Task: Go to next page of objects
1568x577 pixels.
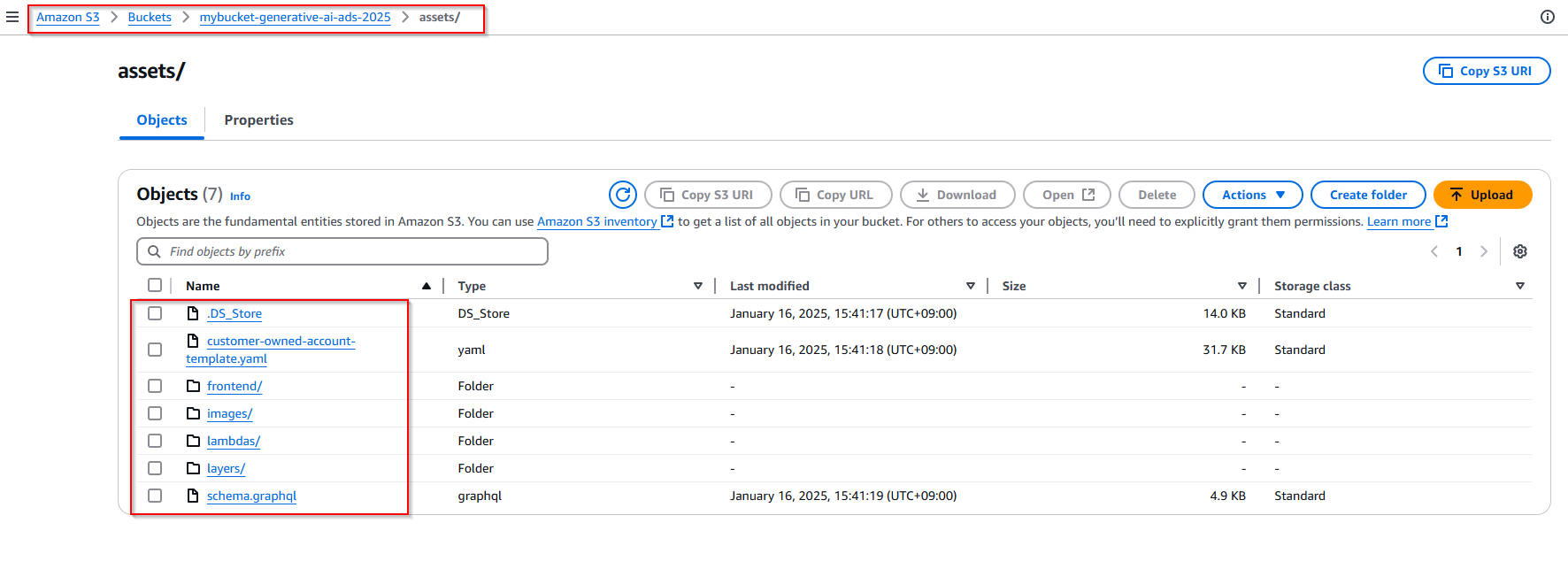Action: pyautogui.click(x=1484, y=251)
